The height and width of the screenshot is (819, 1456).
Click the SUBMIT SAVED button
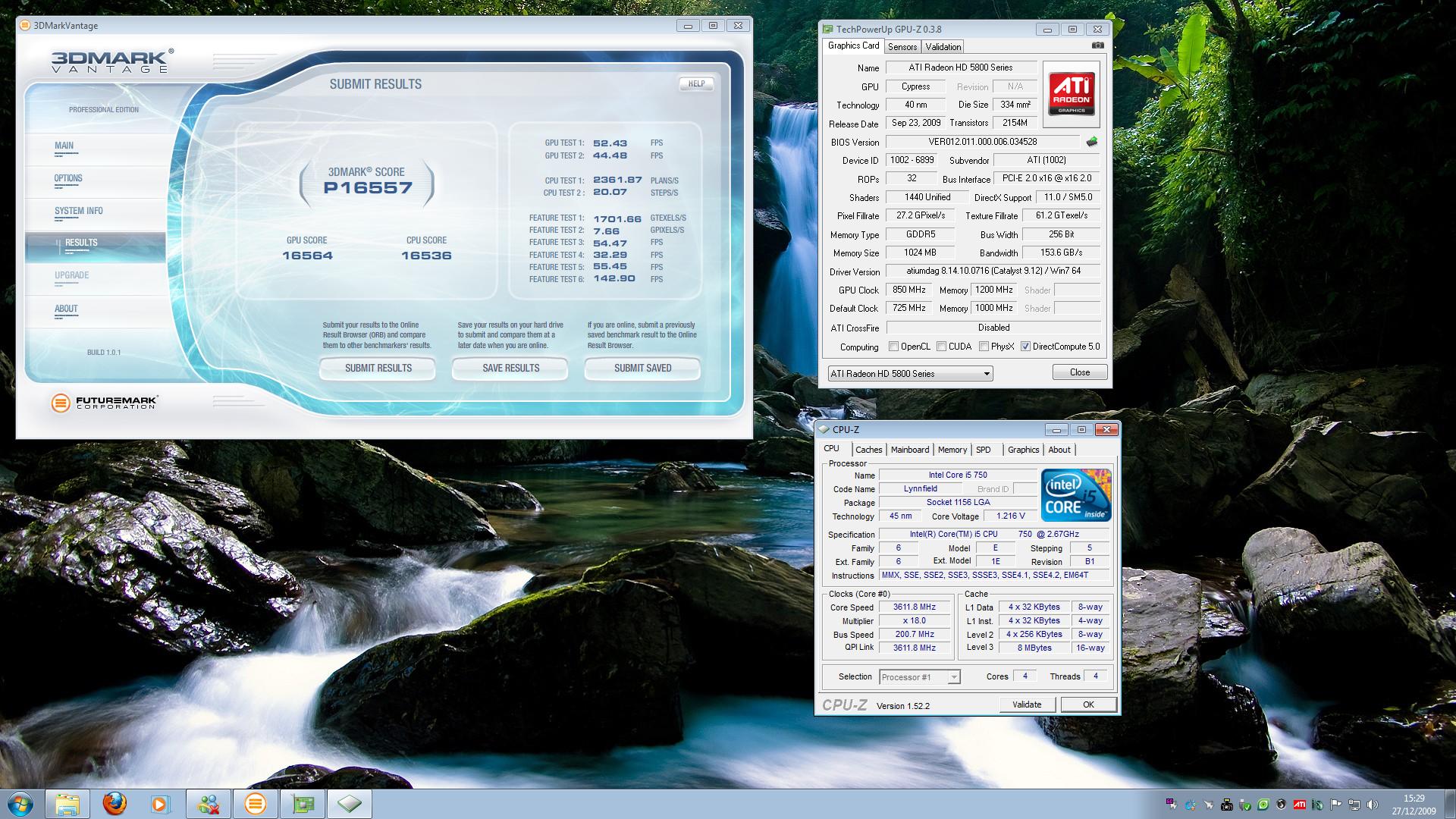642,369
